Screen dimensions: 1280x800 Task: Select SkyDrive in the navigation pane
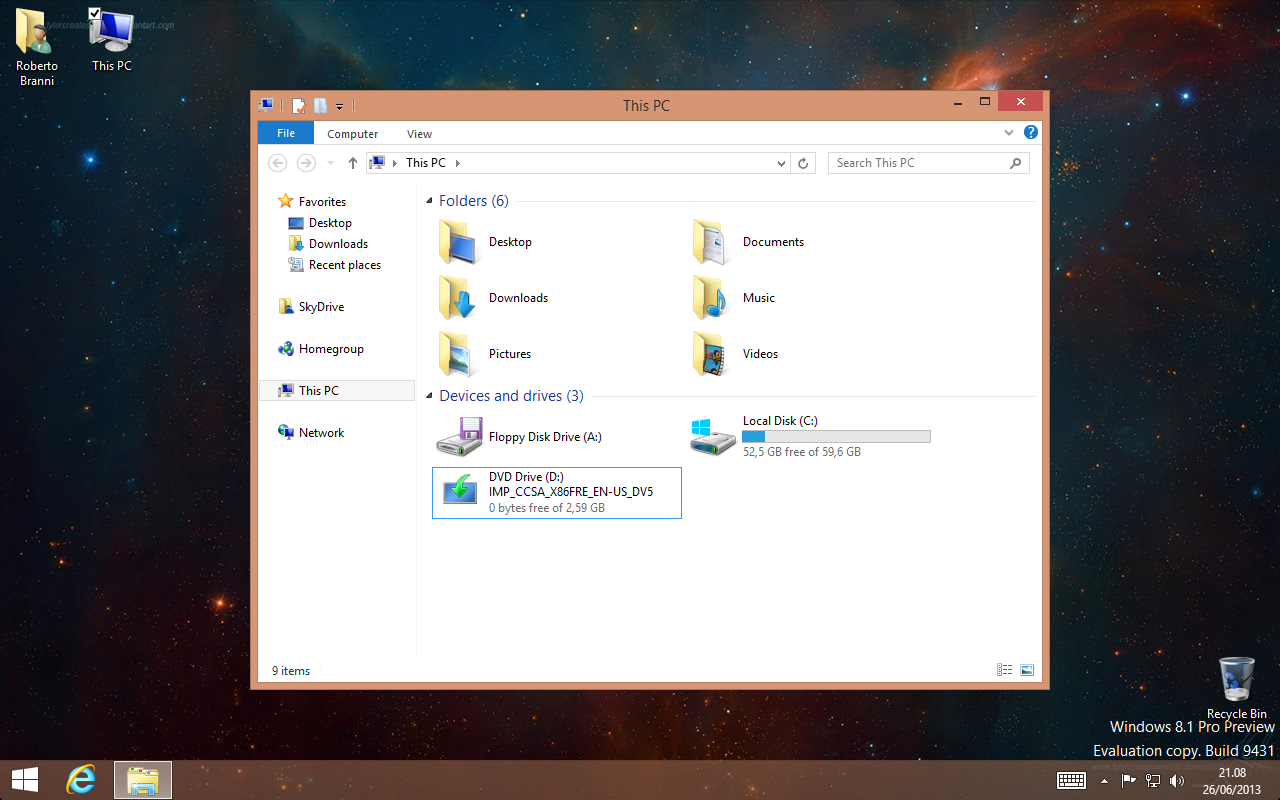click(321, 307)
